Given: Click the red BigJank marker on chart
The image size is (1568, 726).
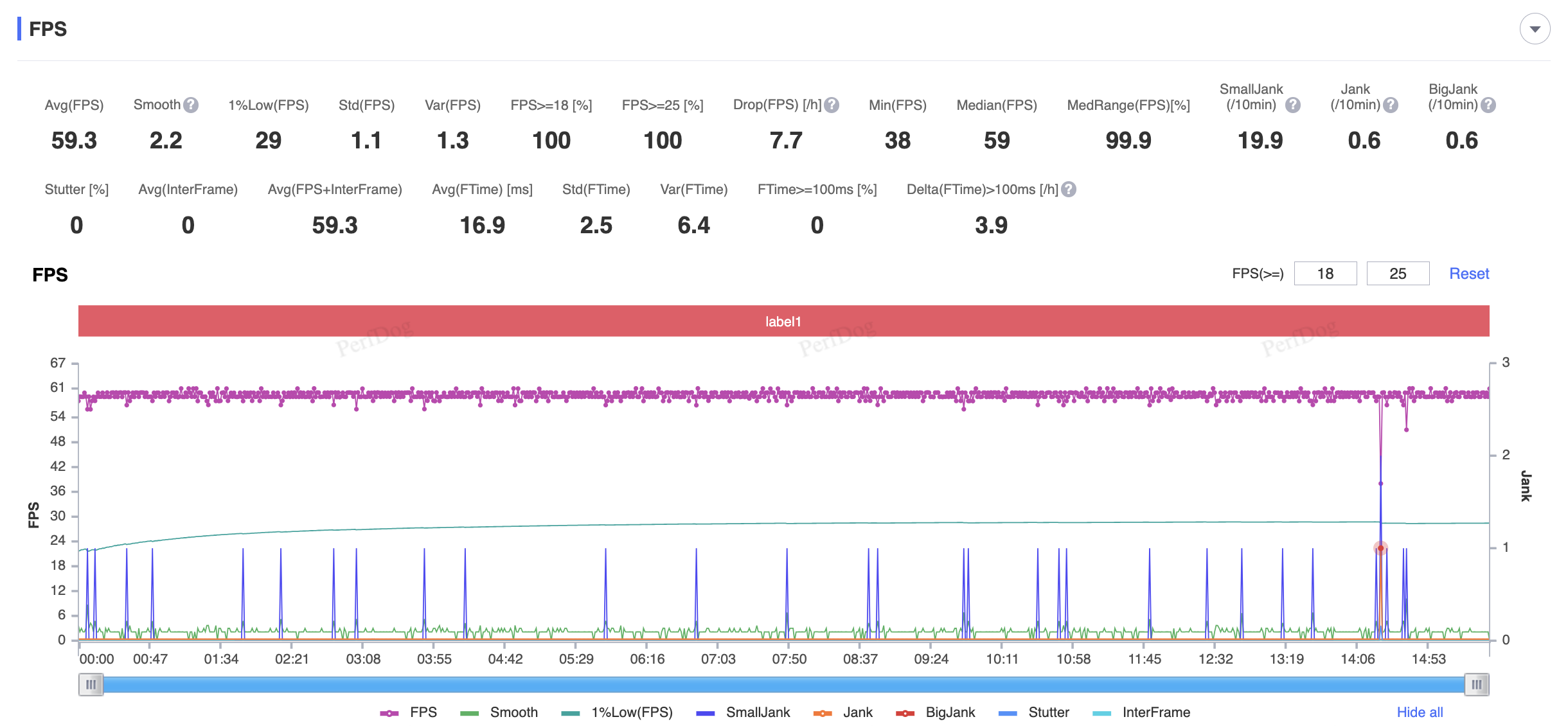Looking at the screenshot, I should click(x=1380, y=548).
